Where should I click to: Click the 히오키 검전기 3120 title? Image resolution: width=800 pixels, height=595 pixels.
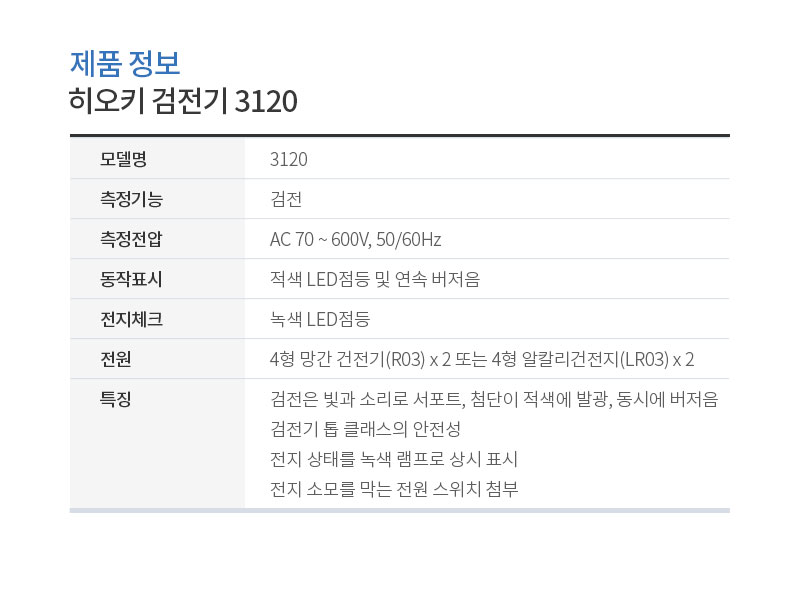183,101
